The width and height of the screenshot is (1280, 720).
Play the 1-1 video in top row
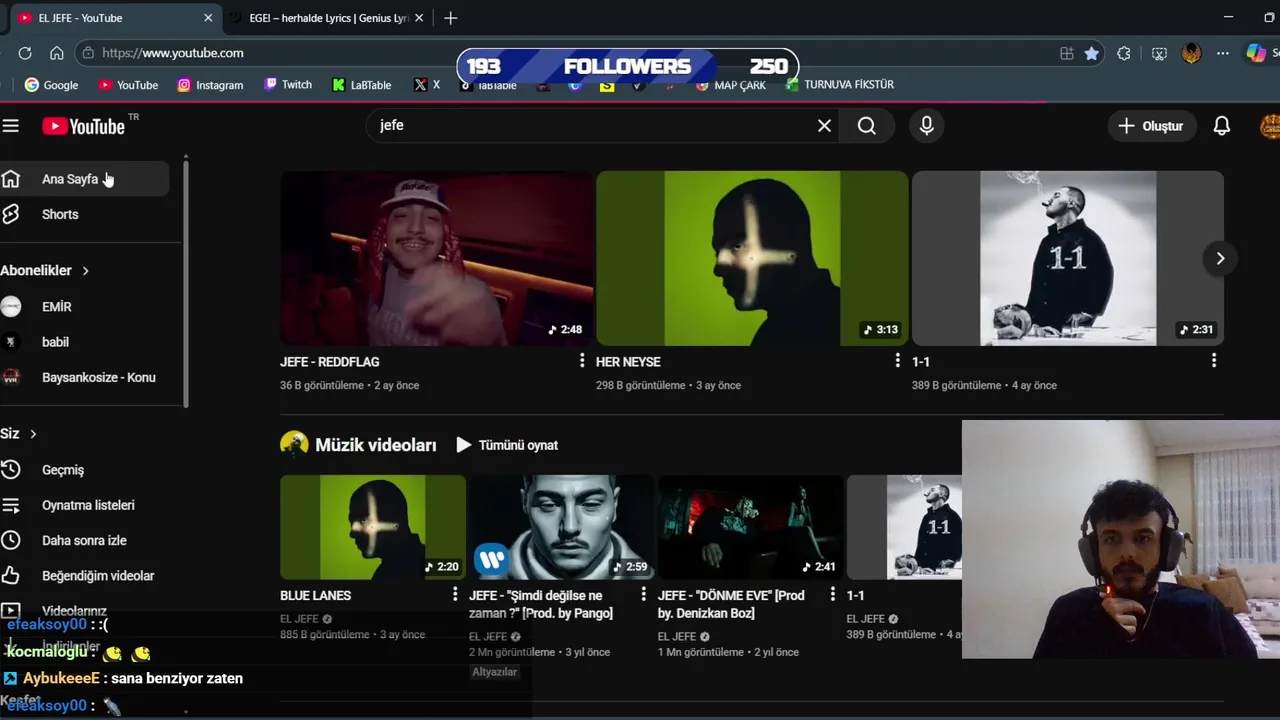1068,258
